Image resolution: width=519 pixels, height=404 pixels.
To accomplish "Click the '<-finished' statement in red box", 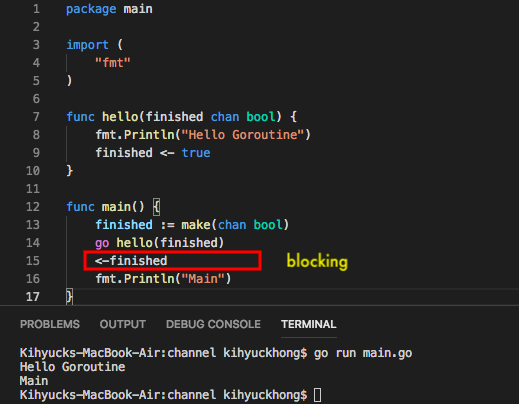I will 131,261.
